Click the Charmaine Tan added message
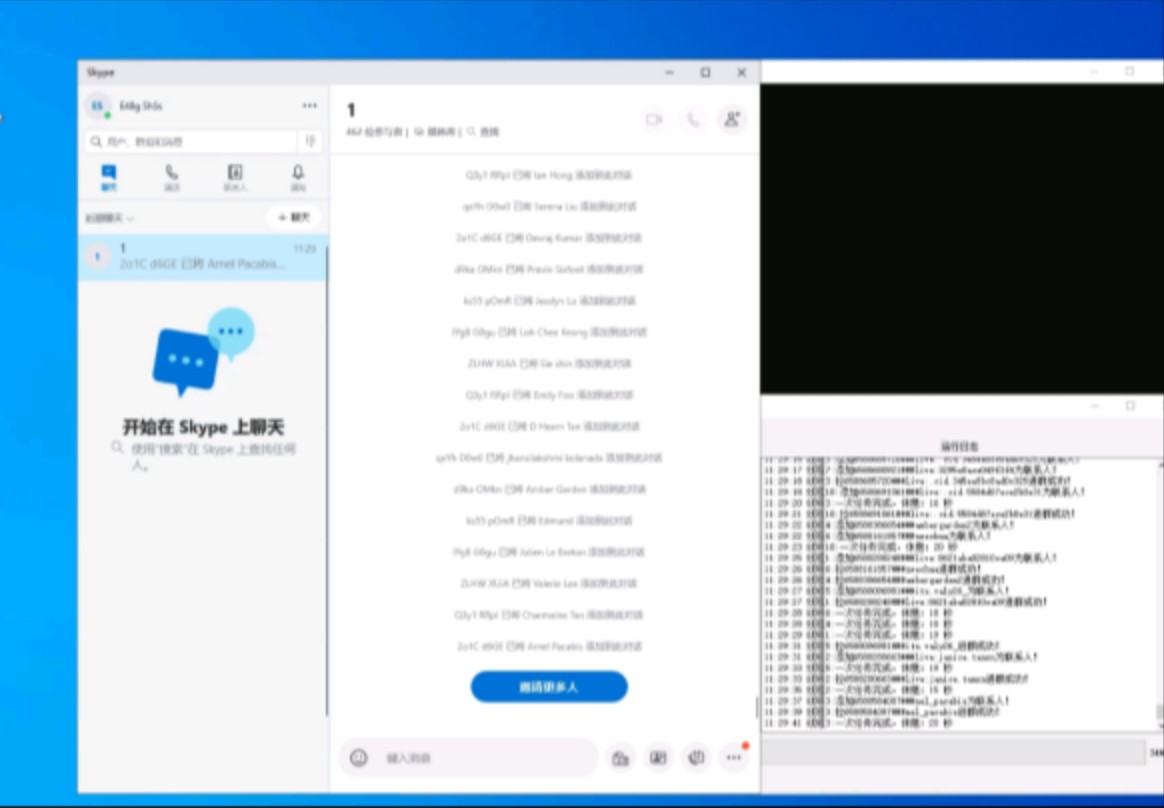The width and height of the screenshot is (1164, 808). pyautogui.click(x=549, y=615)
